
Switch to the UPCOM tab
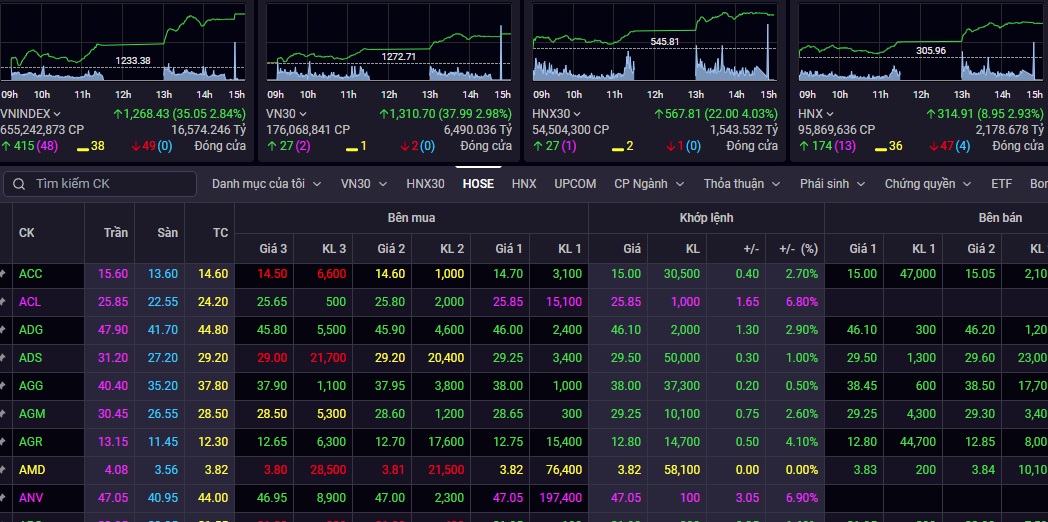point(575,184)
